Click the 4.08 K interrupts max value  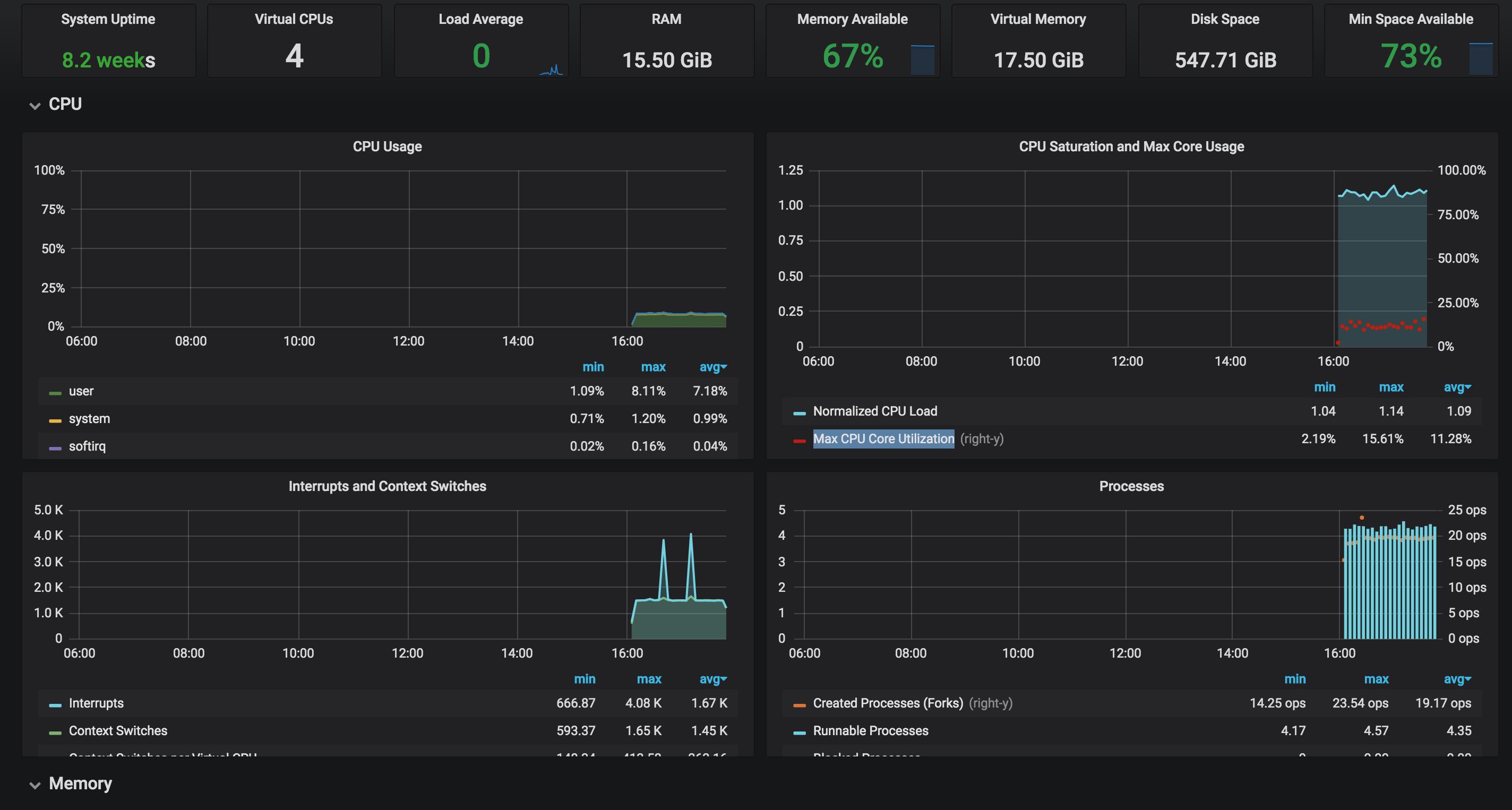(x=643, y=703)
